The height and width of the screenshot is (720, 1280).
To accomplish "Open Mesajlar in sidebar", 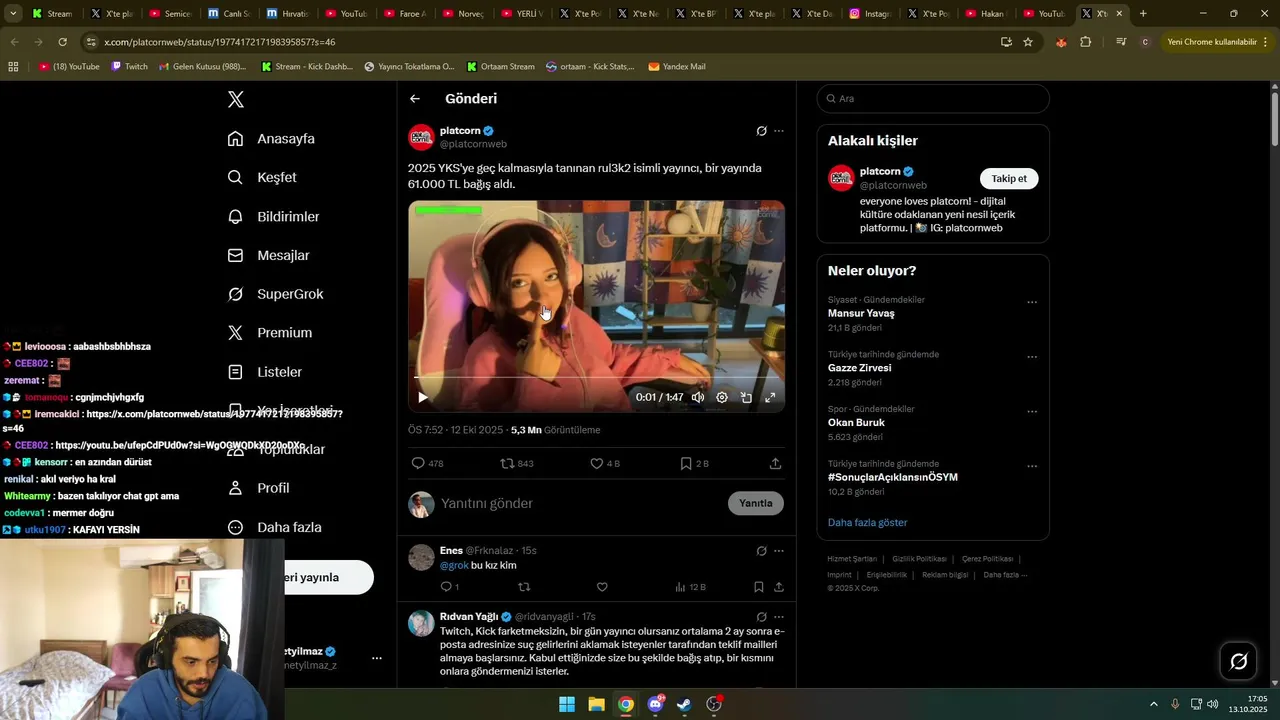I will (268, 255).
